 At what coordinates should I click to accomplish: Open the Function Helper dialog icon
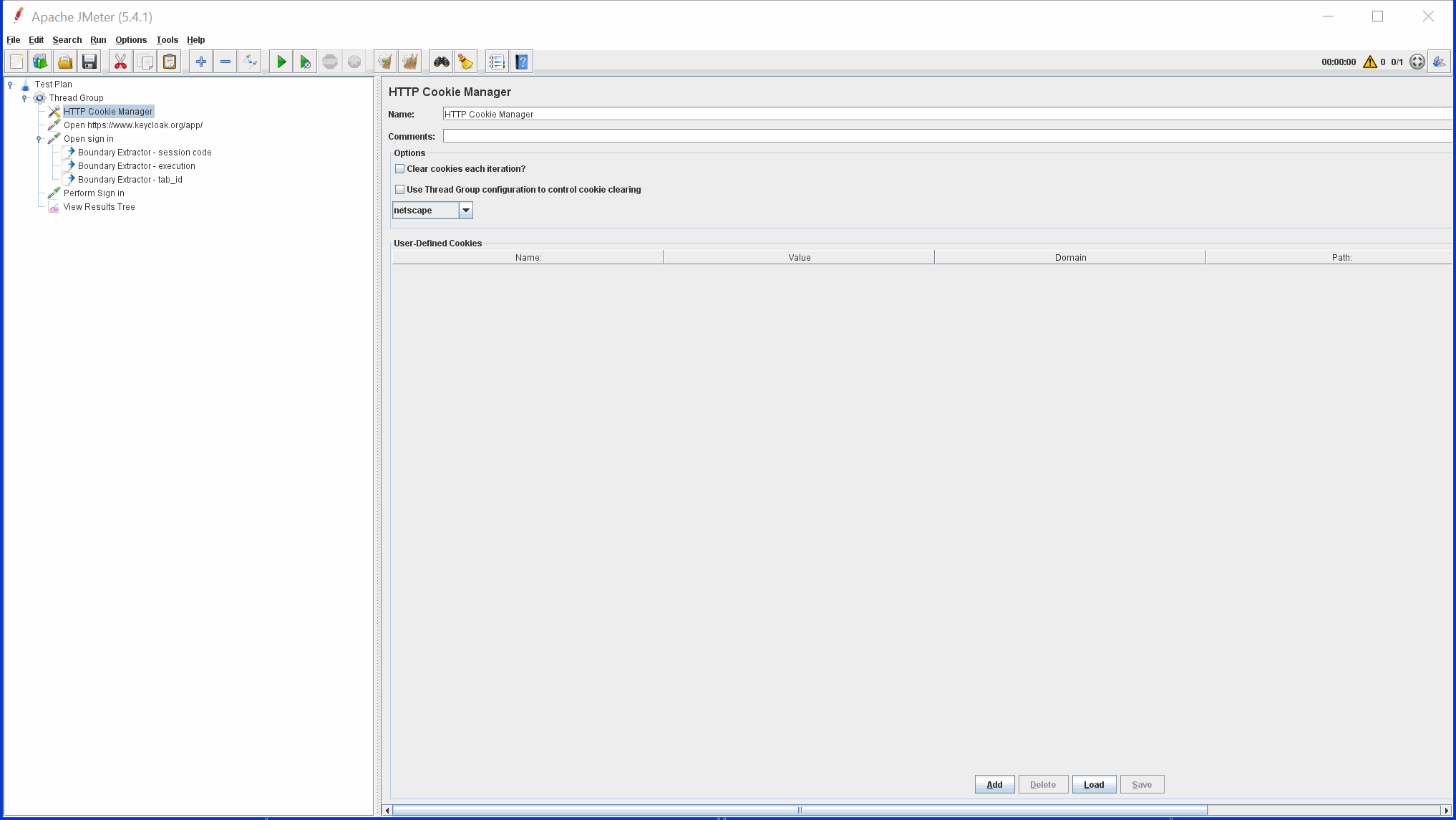pos(496,61)
